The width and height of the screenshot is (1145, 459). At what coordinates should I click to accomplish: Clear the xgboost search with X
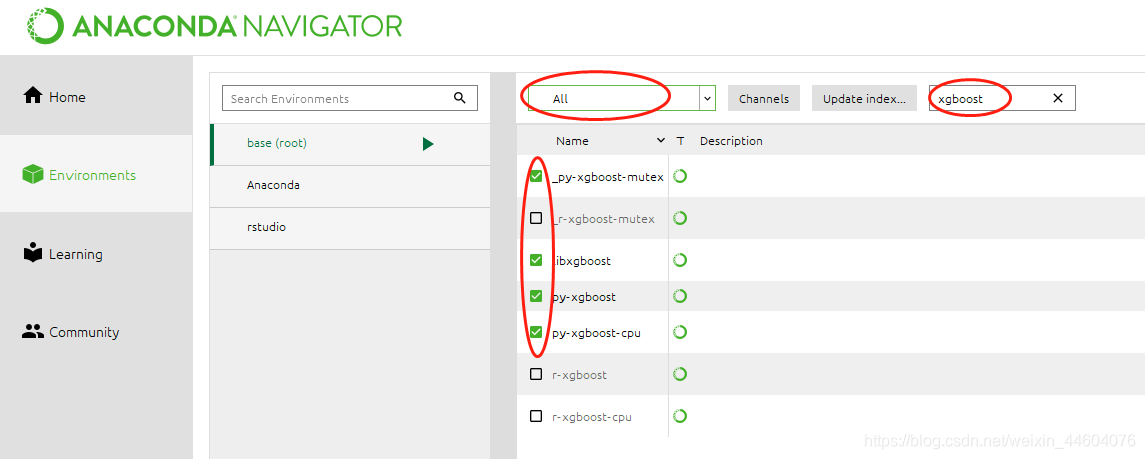click(1057, 98)
